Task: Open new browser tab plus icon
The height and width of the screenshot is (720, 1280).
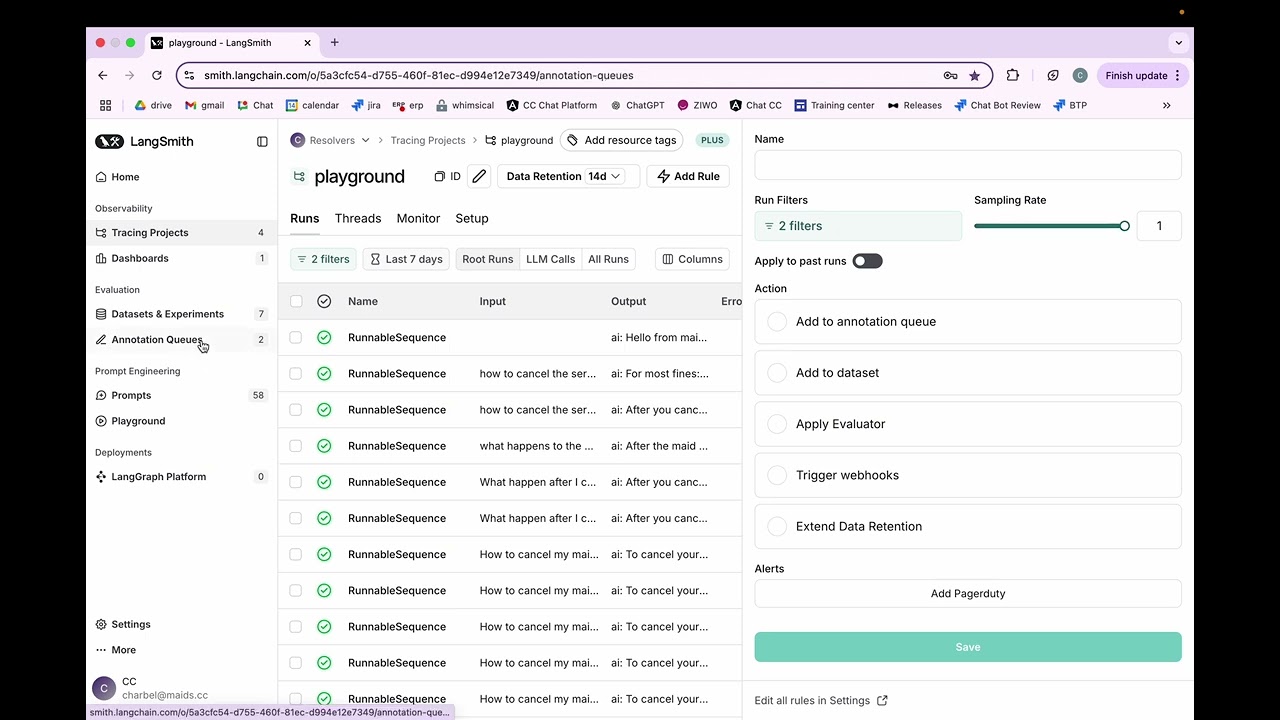Action: (335, 43)
